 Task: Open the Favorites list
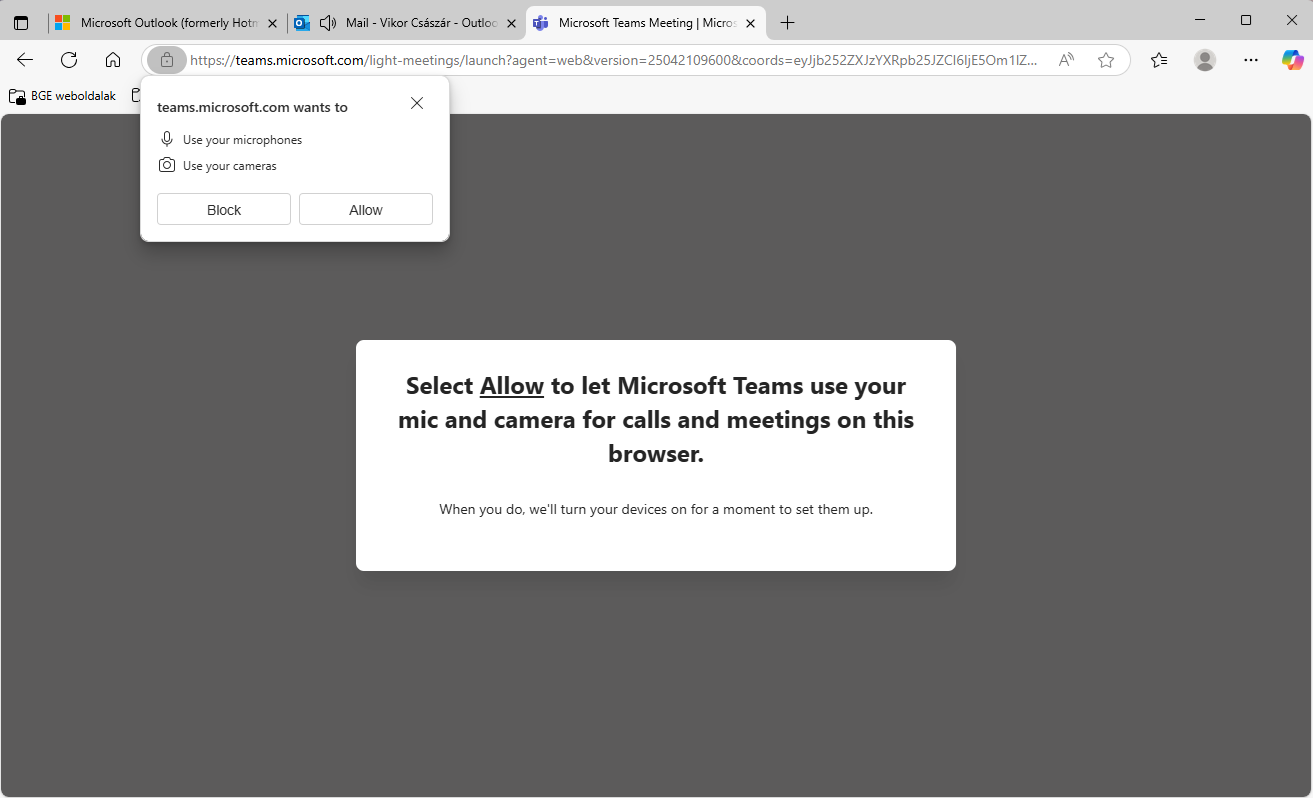pos(1159,60)
